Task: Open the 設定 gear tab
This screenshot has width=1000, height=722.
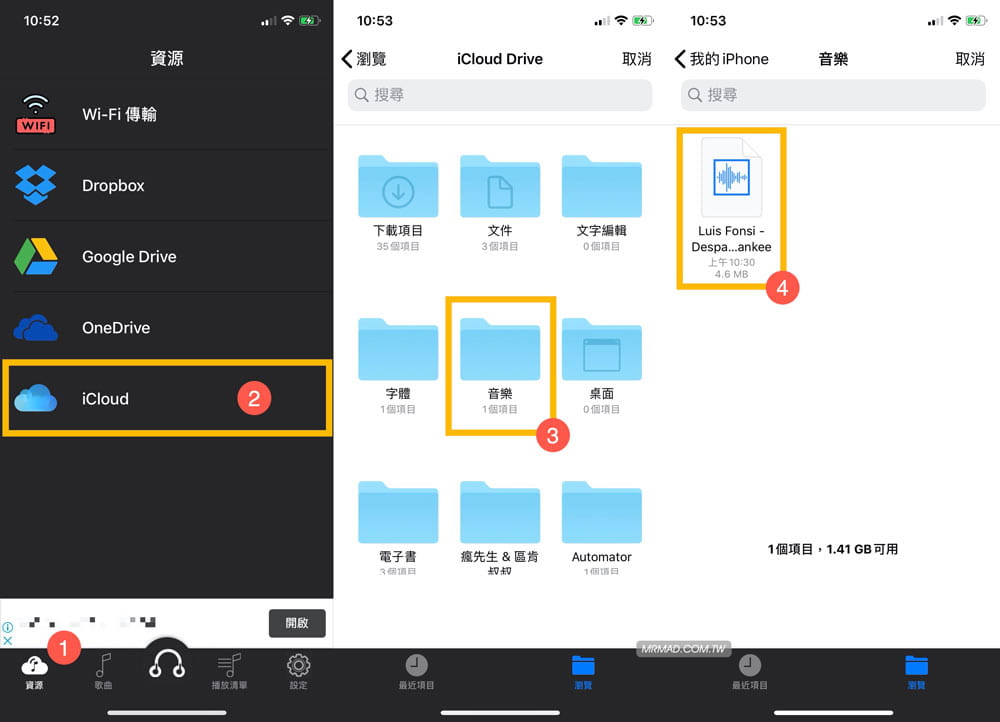Action: [298, 673]
